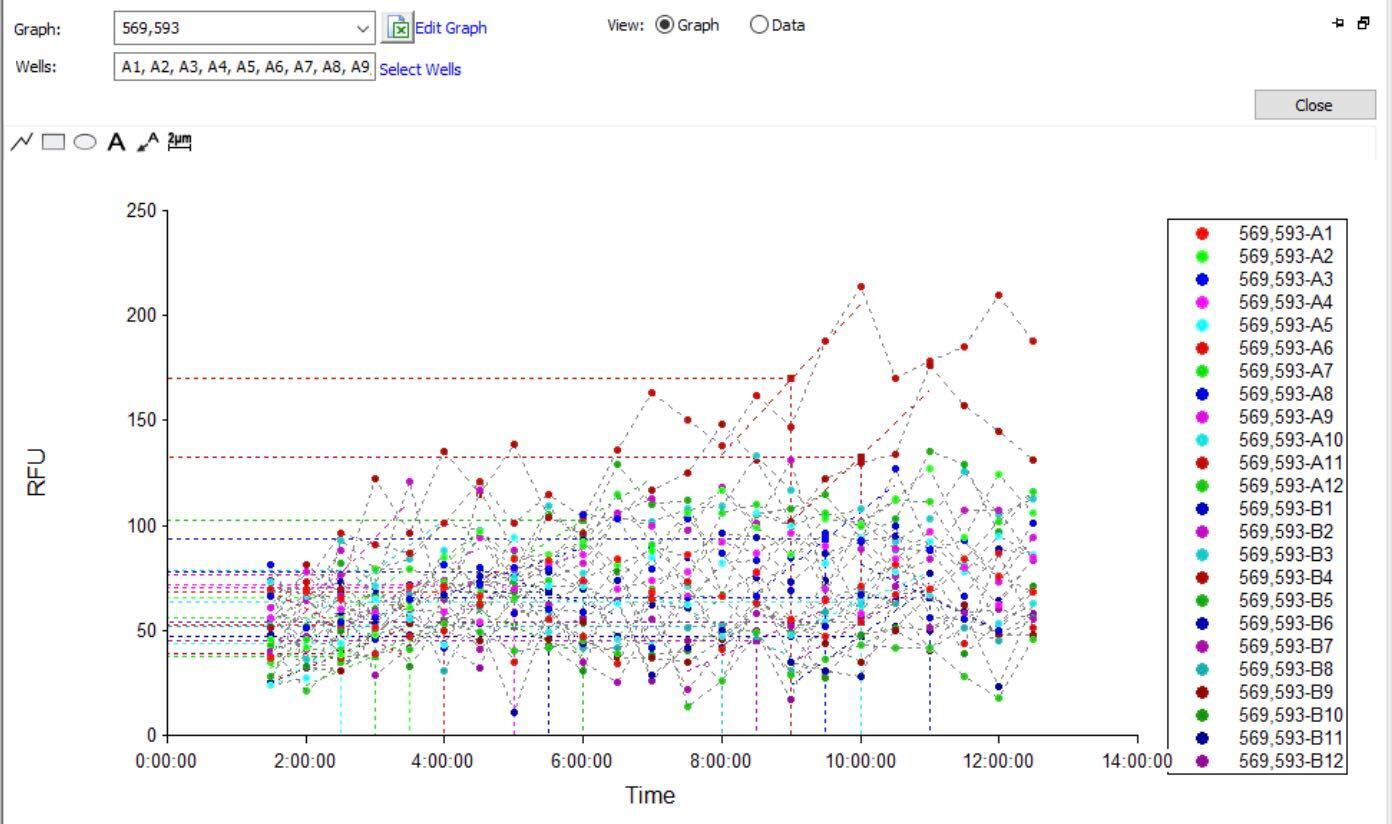This screenshot has height=824, width=1392.
Task: Select the text annotation tool
Action: pyautogui.click(x=117, y=142)
